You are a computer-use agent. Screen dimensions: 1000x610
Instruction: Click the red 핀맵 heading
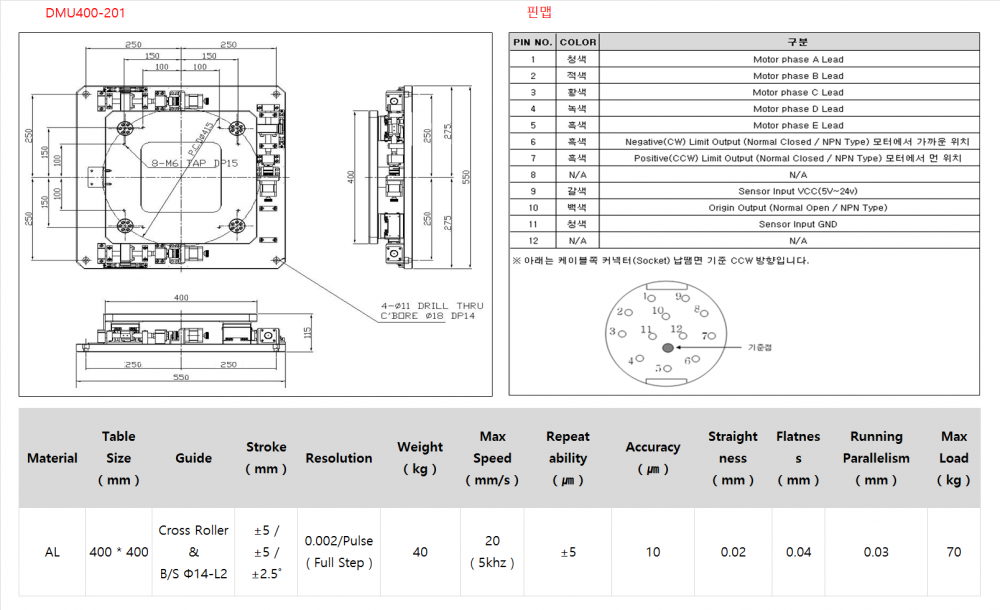(x=538, y=13)
